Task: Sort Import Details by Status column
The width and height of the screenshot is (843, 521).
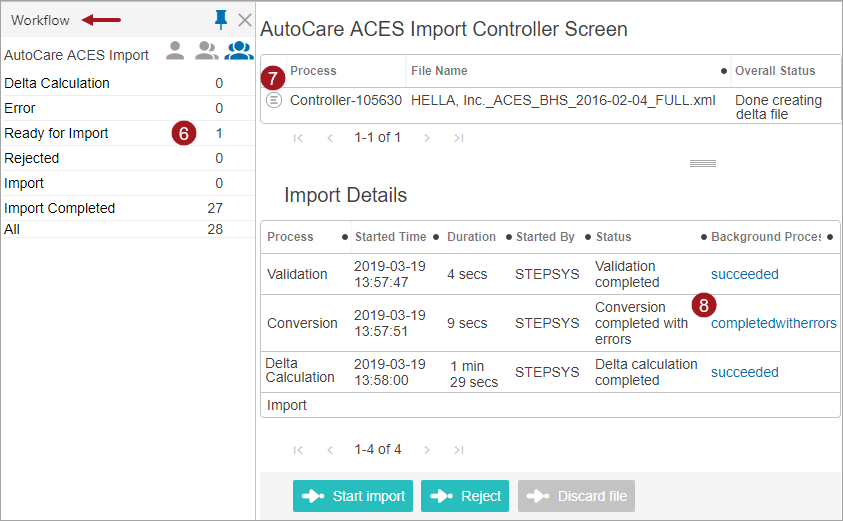Action: [613, 237]
